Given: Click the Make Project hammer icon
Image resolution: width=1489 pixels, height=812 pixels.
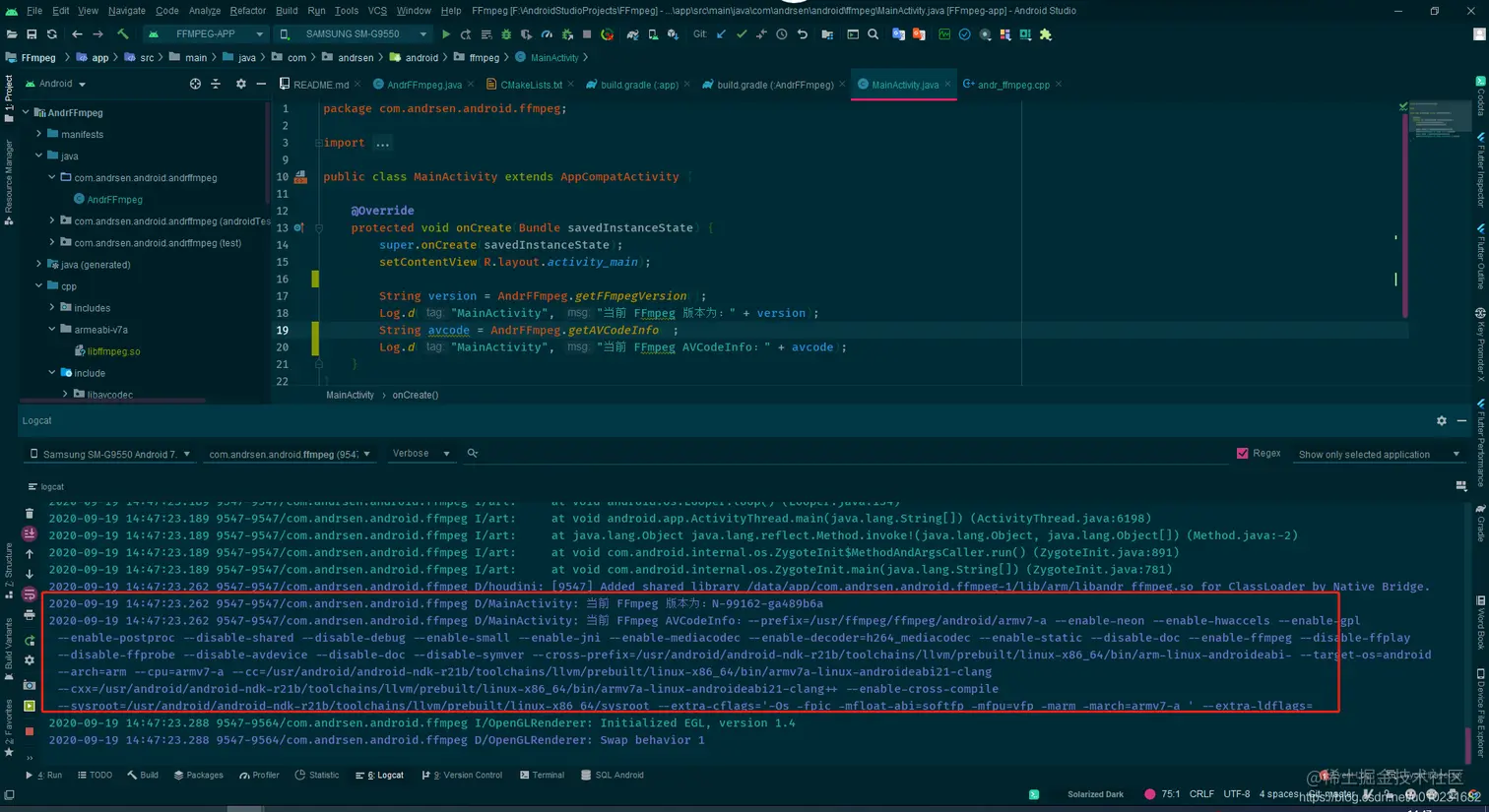Looking at the screenshot, I should [123, 34].
